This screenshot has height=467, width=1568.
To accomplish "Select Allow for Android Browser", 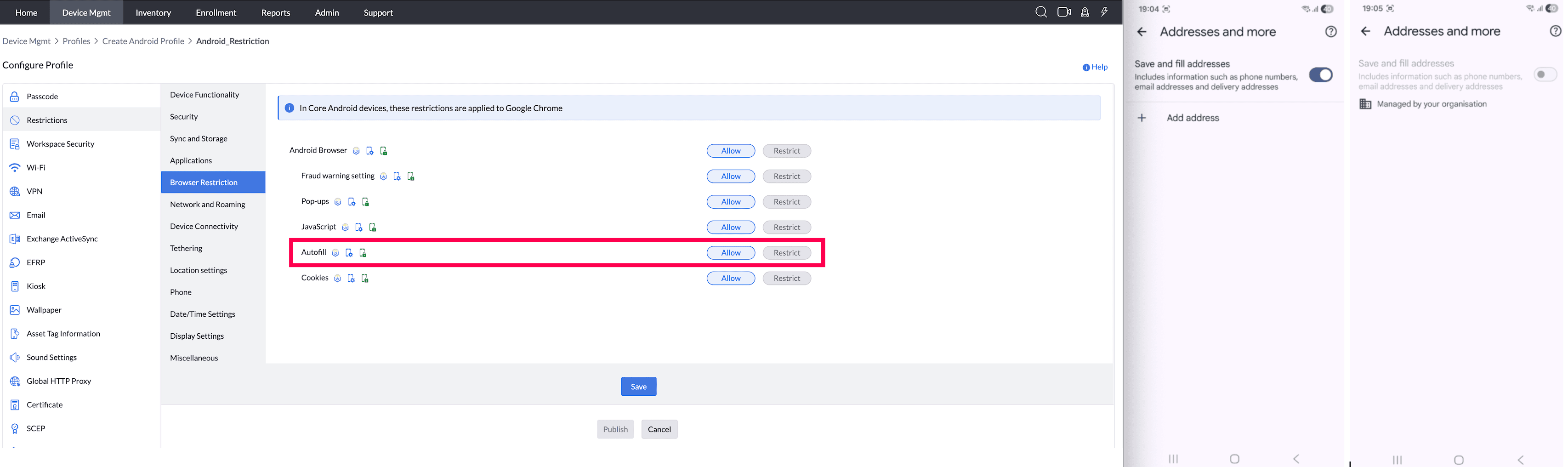I will tap(731, 151).
